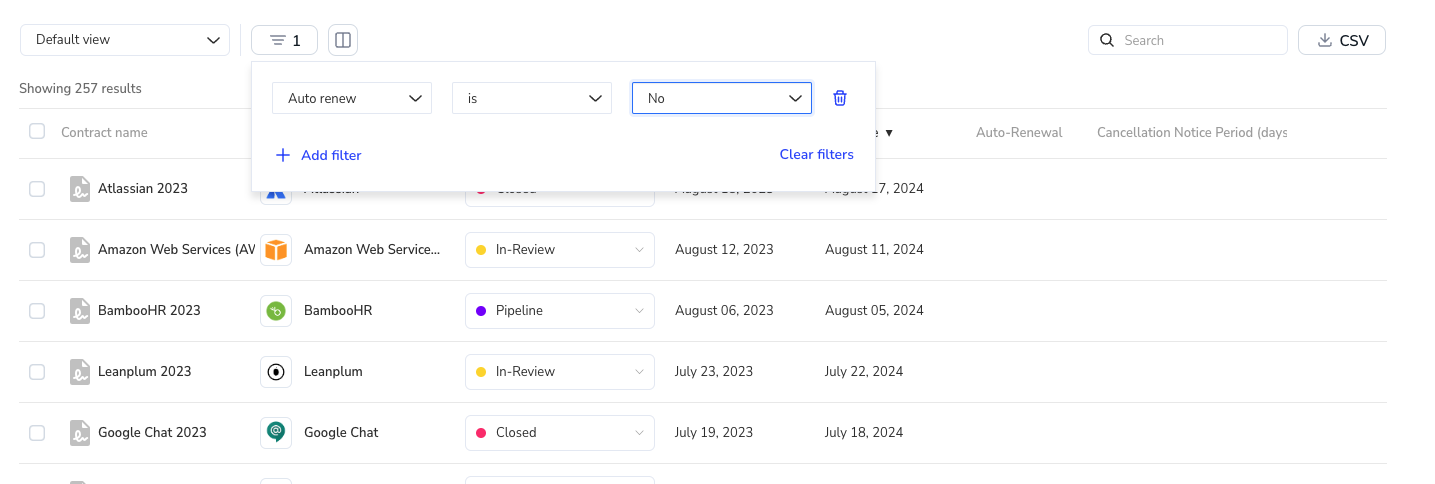1435x484 pixels.
Task: Click the Leanplum vendor name
Action: (333, 372)
